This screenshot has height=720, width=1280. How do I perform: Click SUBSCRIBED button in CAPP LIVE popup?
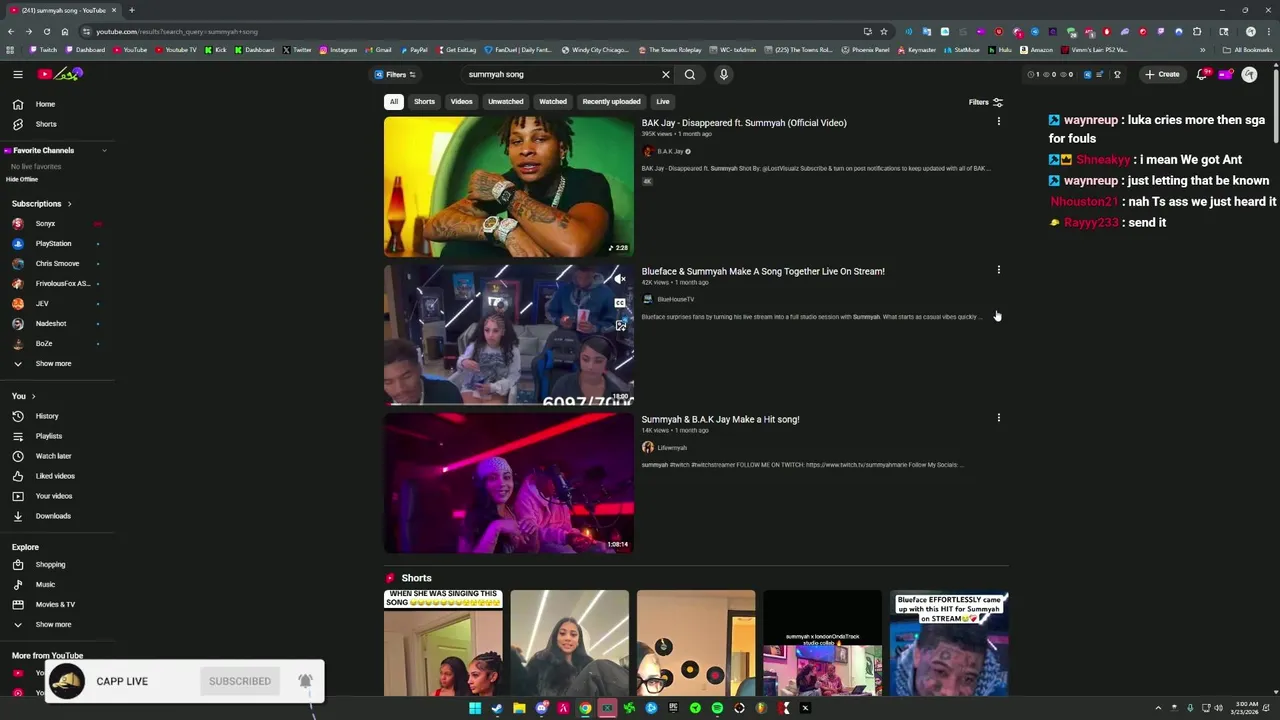click(x=240, y=682)
